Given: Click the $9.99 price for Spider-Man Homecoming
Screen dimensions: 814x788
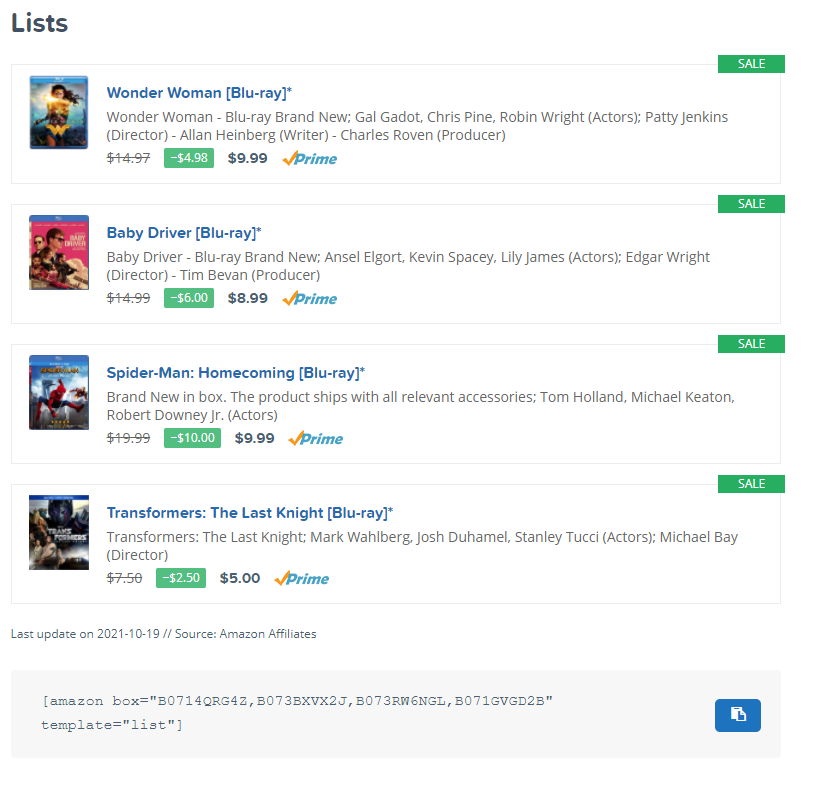Looking at the screenshot, I should point(254,438).
